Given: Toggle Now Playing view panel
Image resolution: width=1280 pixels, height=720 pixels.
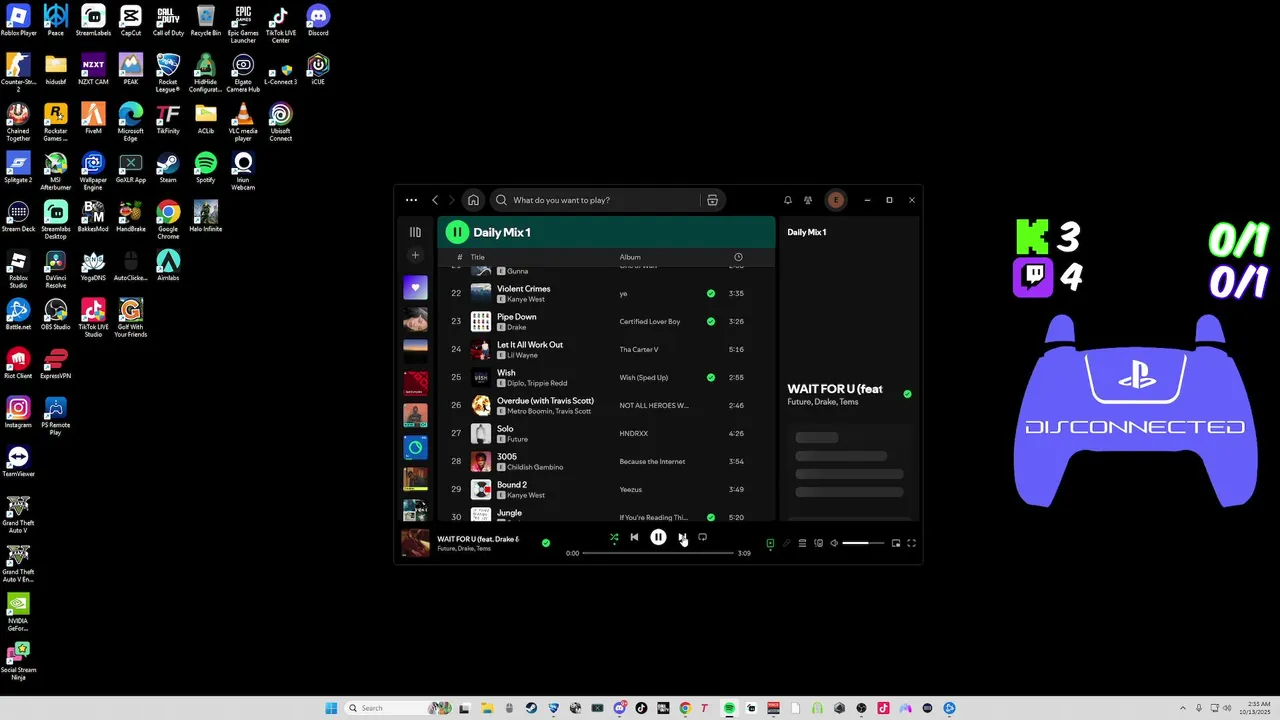Looking at the screenshot, I should [x=770, y=543].
